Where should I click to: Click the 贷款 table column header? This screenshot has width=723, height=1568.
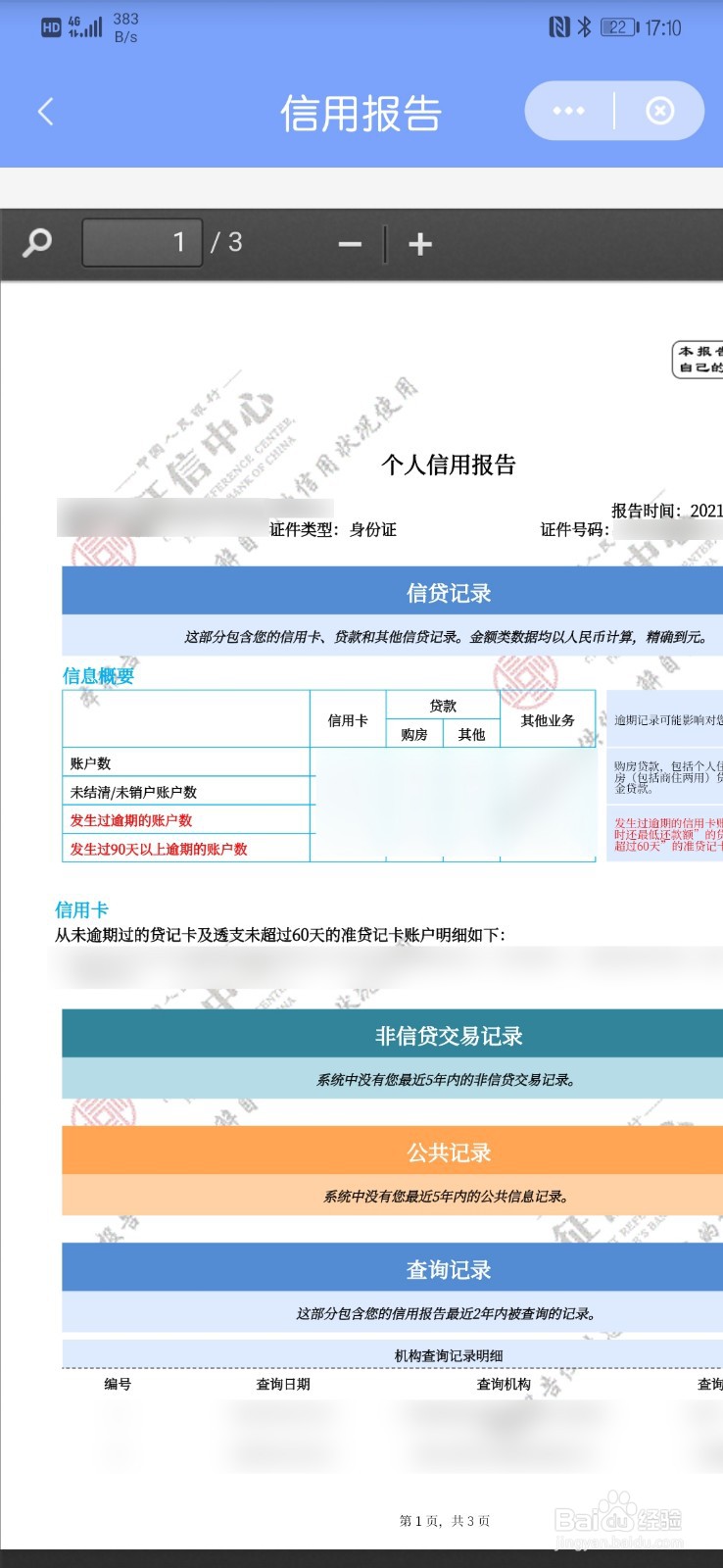coord(443,706)
